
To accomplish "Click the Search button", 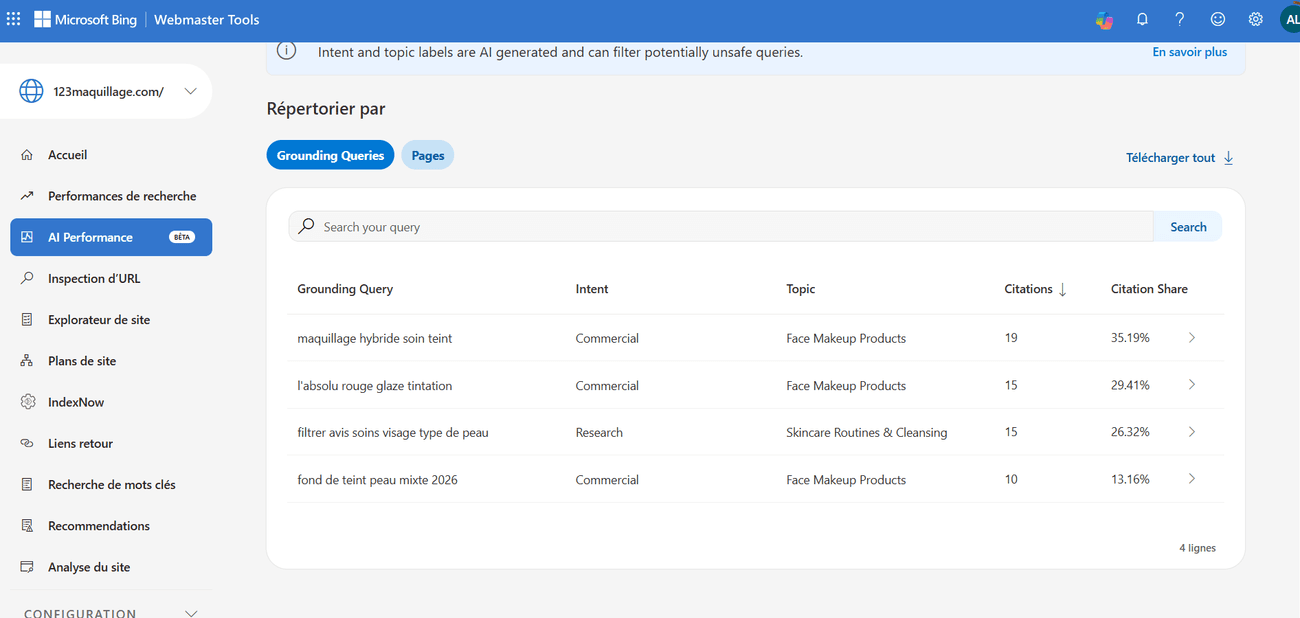I will [1188, 227].
